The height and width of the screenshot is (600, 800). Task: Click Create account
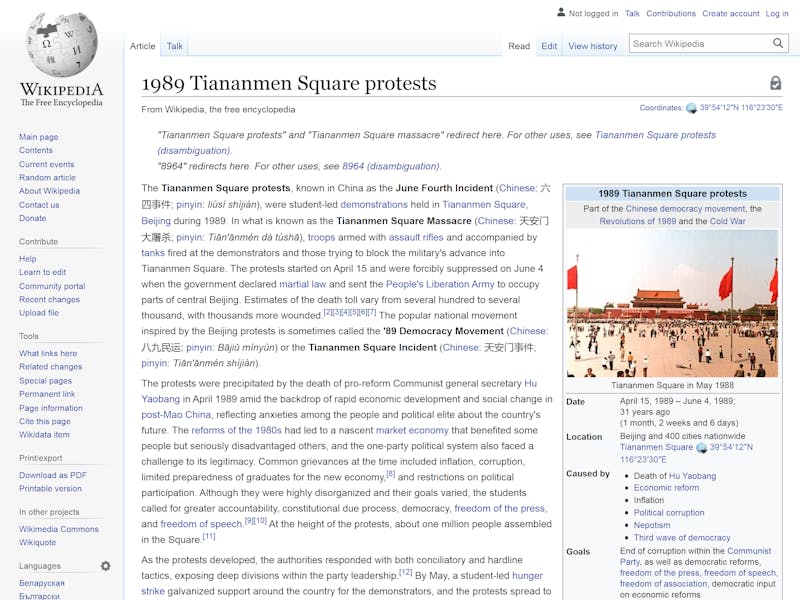(x=731, y=13)
